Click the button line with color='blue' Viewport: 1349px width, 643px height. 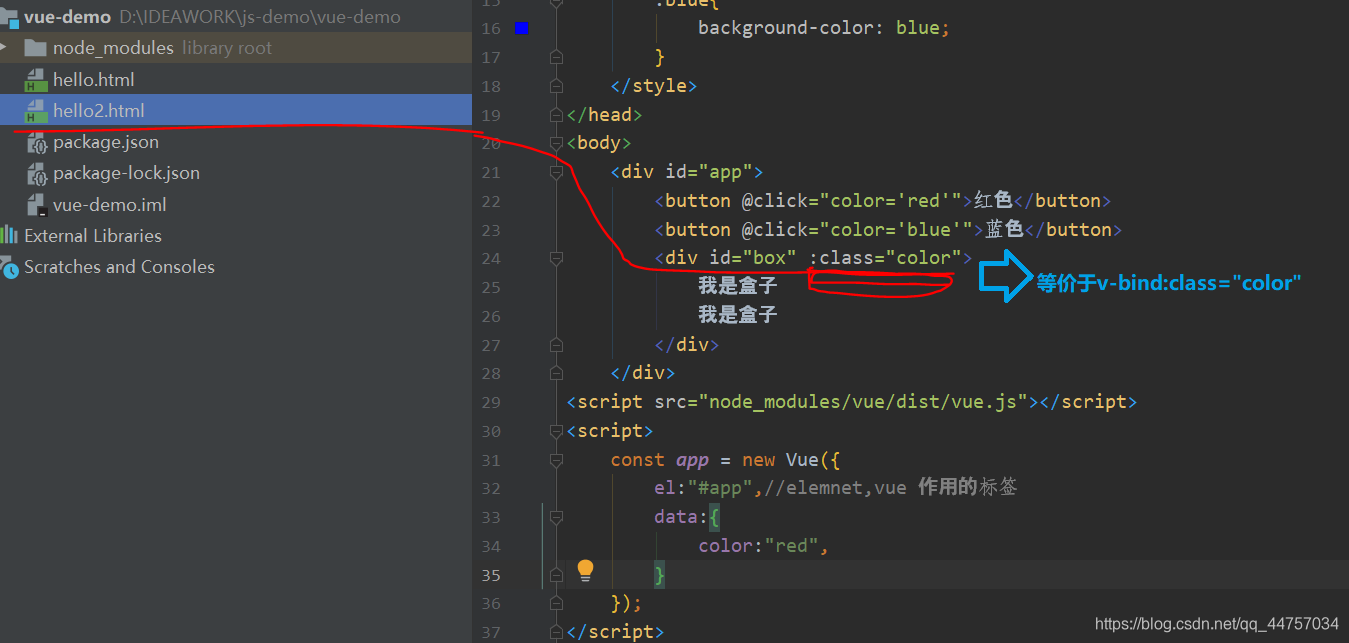(x=888, y=230)
